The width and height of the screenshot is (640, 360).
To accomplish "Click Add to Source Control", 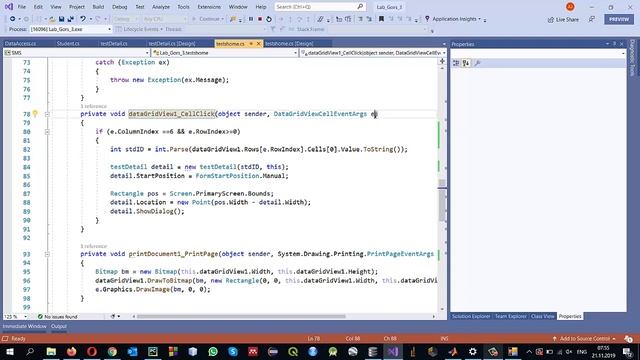I will point(584,339).
